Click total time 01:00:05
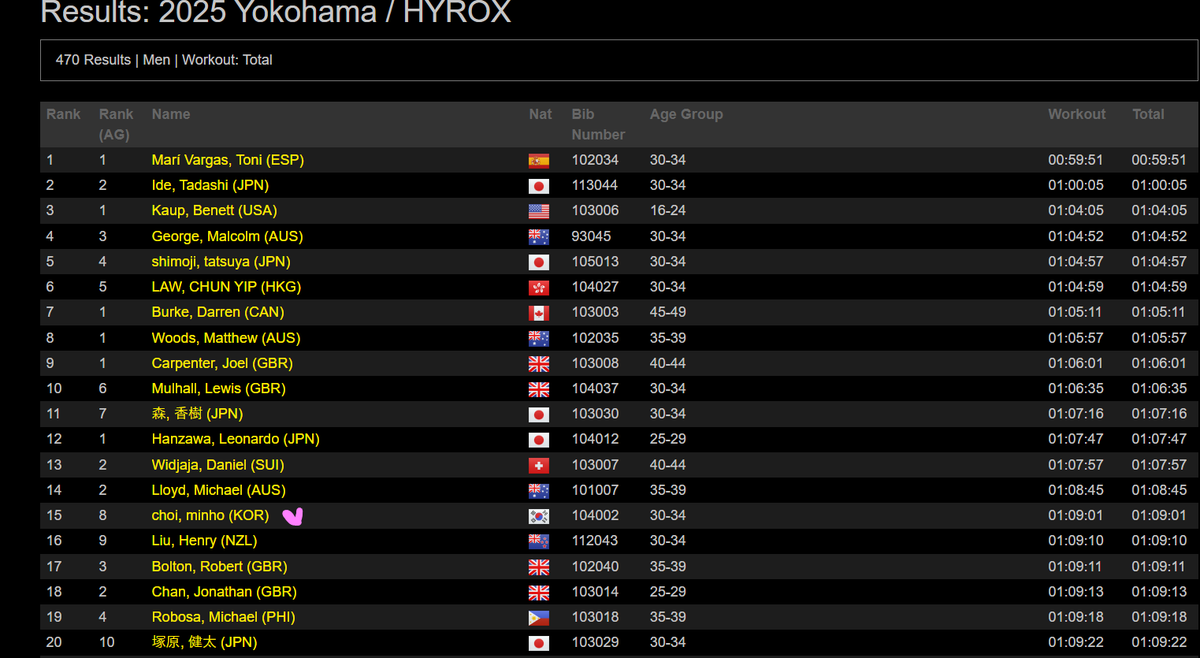 1159,185
